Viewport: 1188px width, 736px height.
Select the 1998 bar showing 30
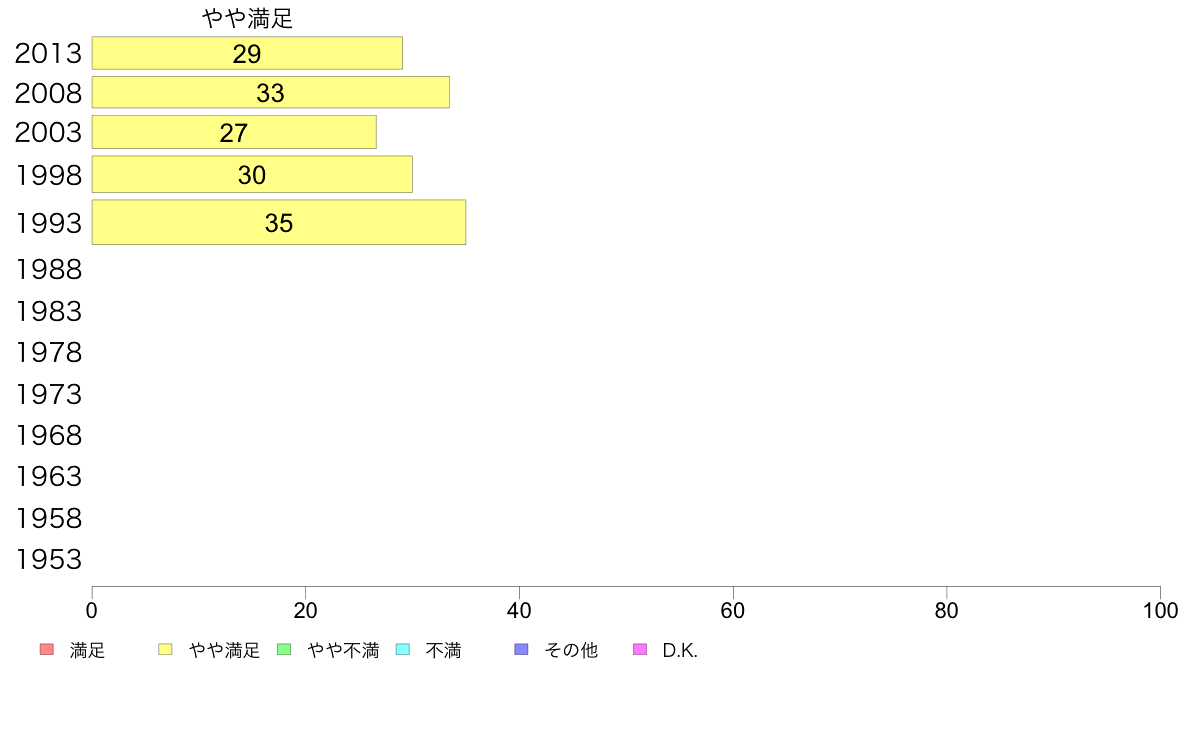click(252, 174)
